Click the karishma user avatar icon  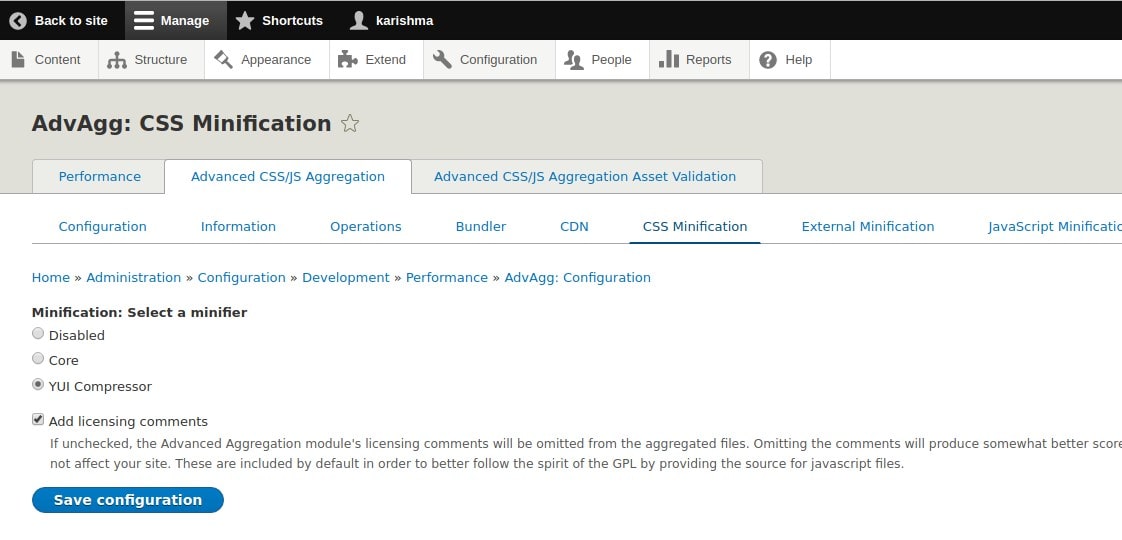tap(358, 21)
